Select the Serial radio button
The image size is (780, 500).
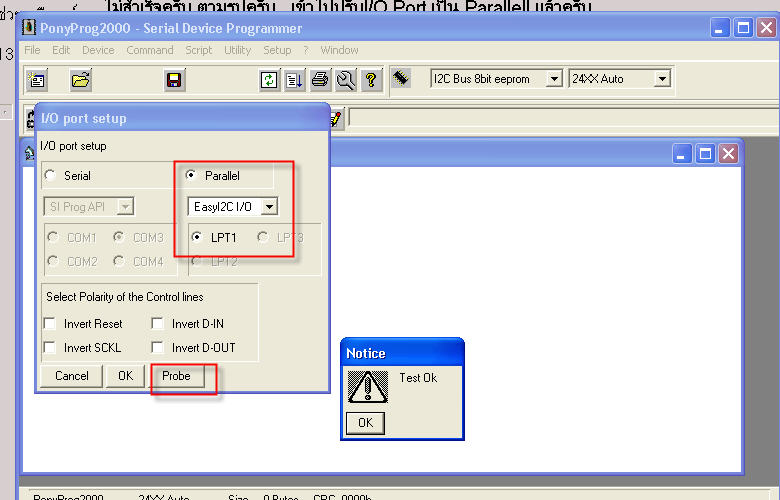point(50,175)
